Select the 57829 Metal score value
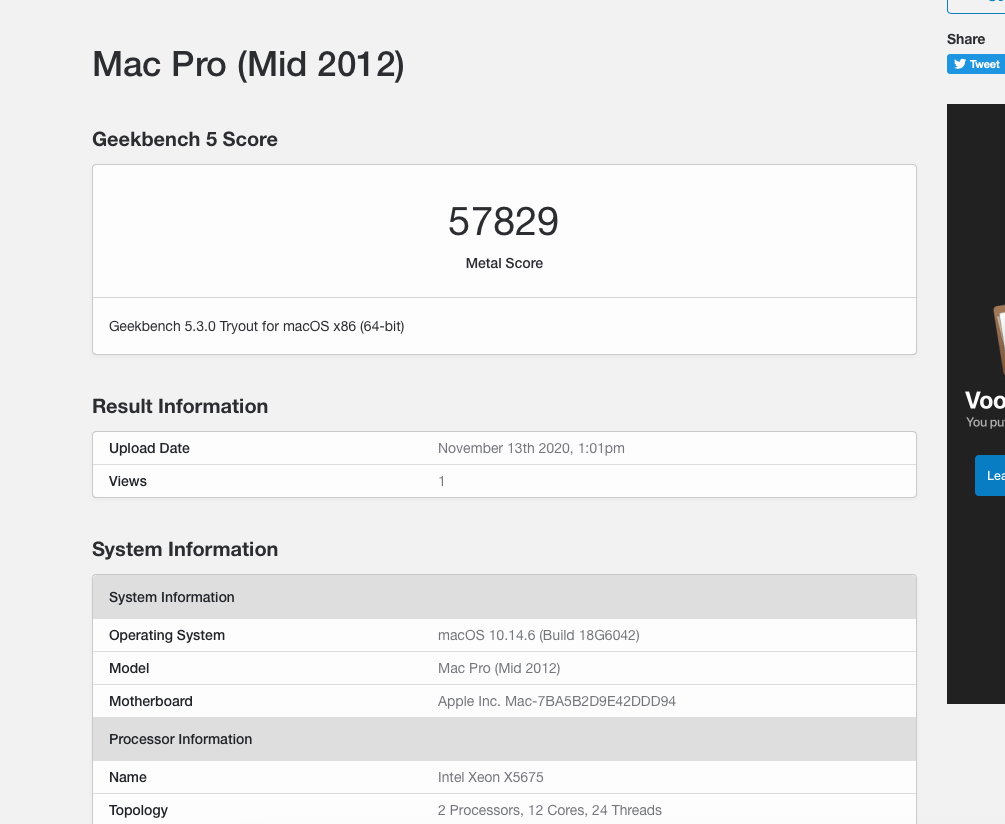 [x=504, y=222]
